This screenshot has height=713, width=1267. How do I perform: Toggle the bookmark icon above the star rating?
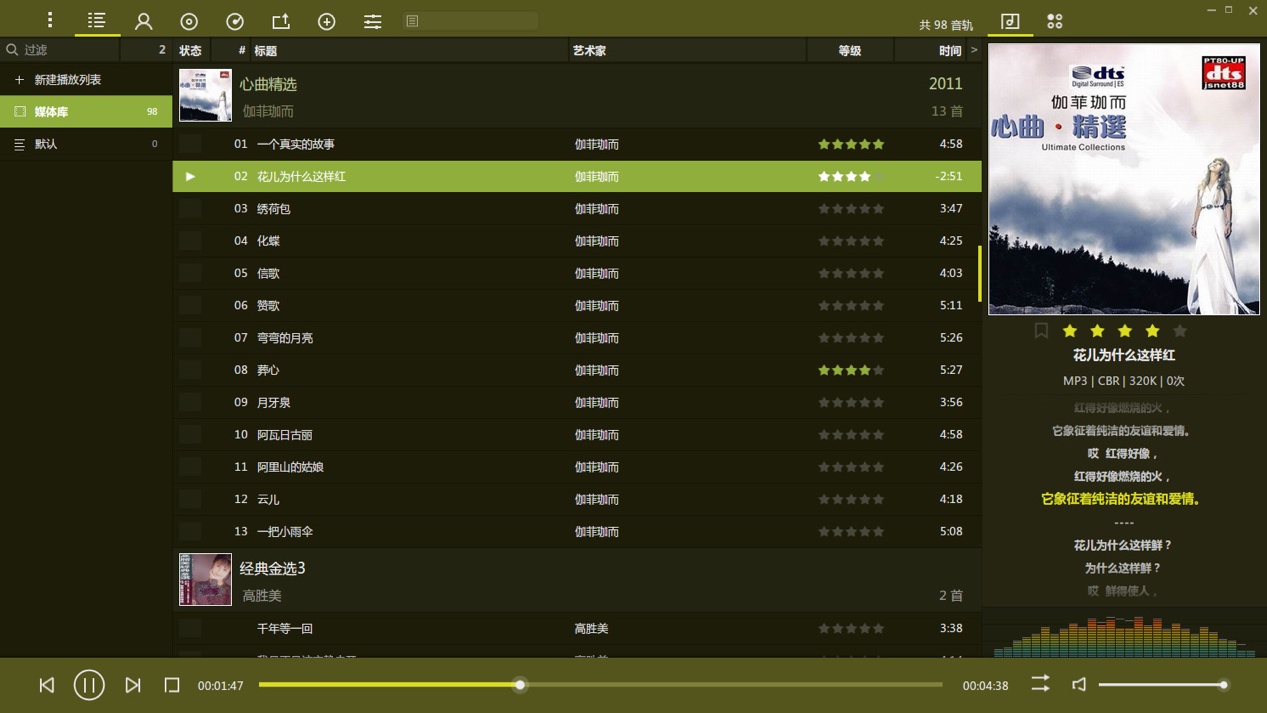(1040, 330)
